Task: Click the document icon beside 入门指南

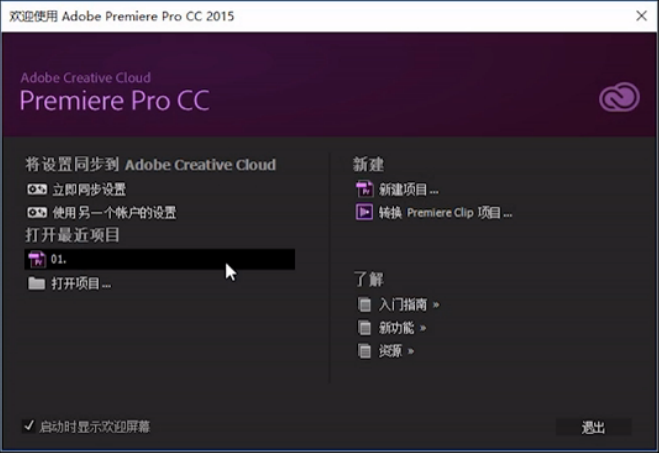Action: pos(364,305)
